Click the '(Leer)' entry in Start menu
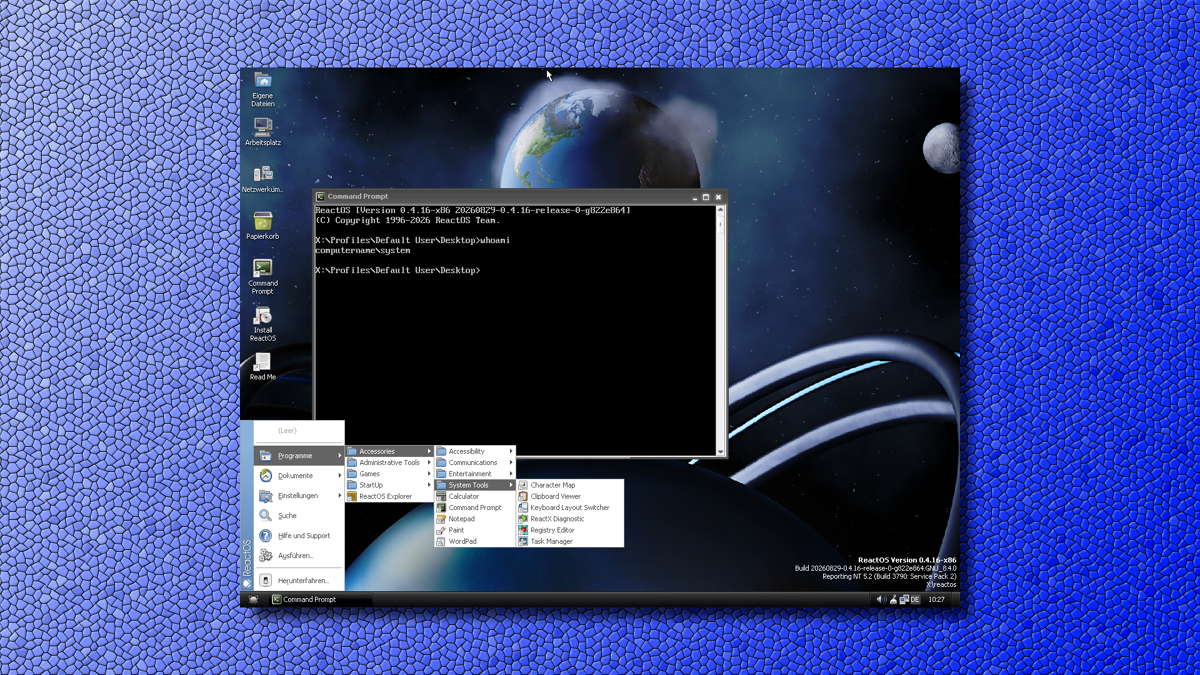Image resolution: width=1200 pixels, height=675 pixels. (x=287, y=431)
